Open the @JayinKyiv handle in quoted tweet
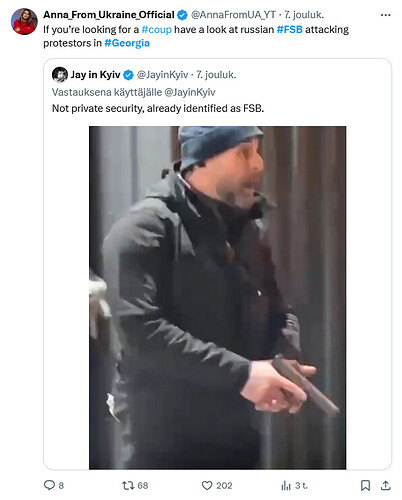Image resolution: width=402 pixels, height=500 pixels. pos(162,75)
